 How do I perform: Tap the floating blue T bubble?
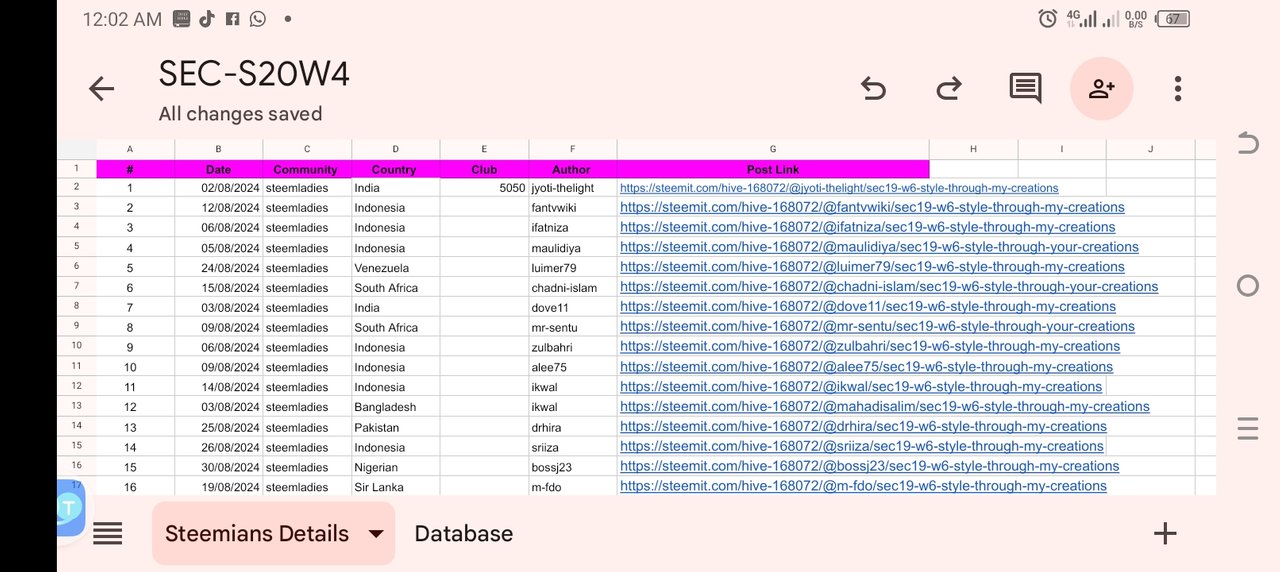pyautogui.click(x=71, y=507)
